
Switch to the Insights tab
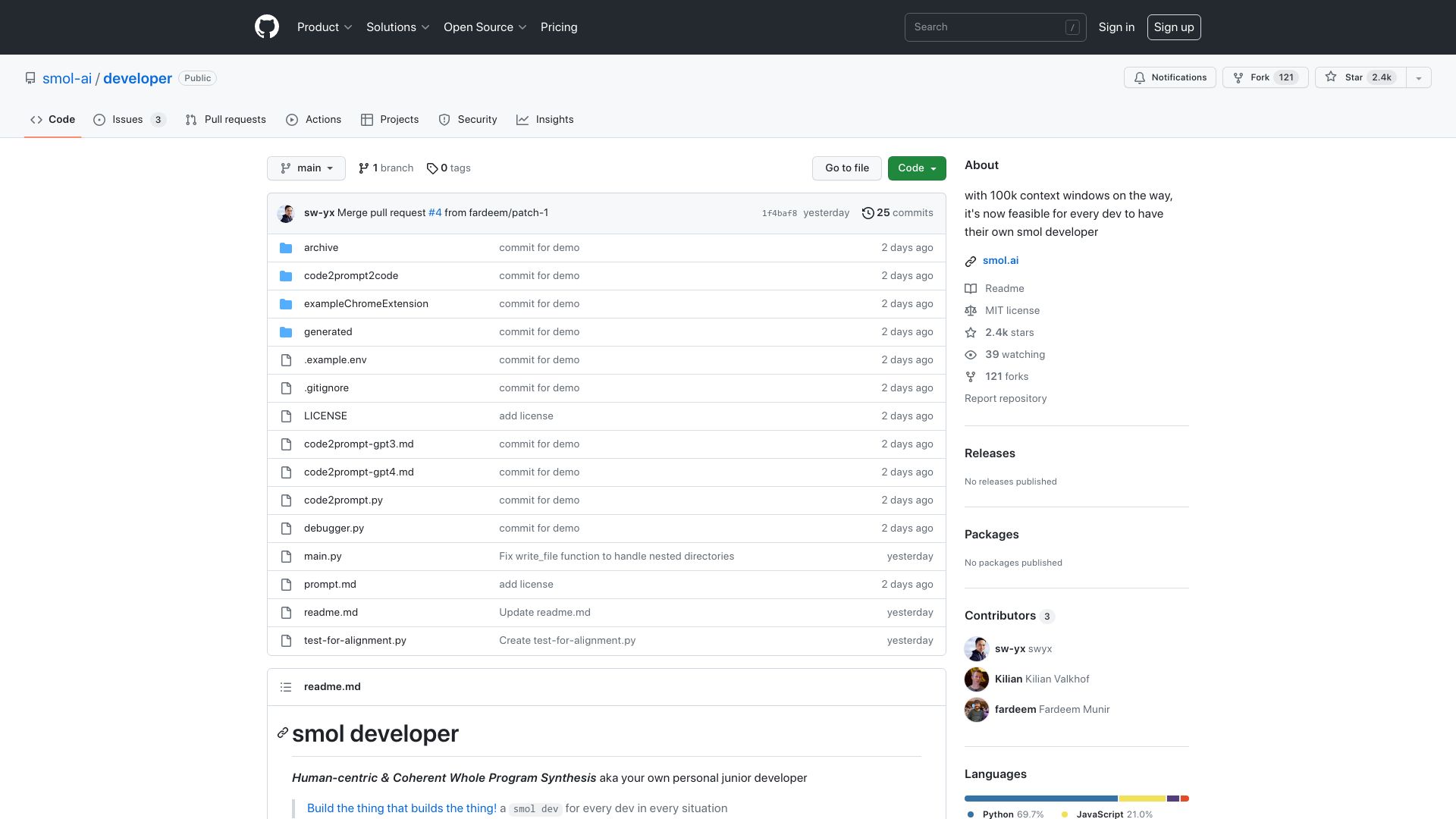[x=545, y=120]
